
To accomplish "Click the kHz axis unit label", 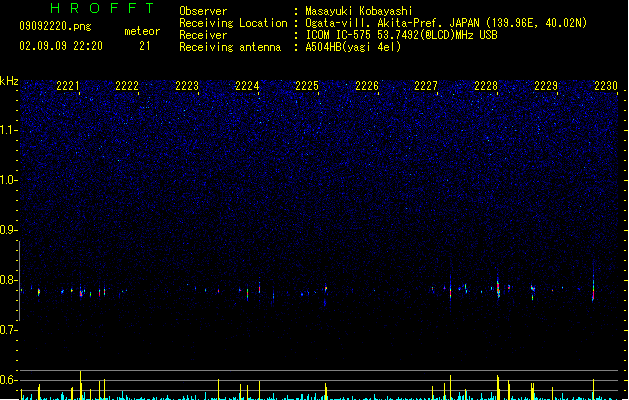I will 9,81.
